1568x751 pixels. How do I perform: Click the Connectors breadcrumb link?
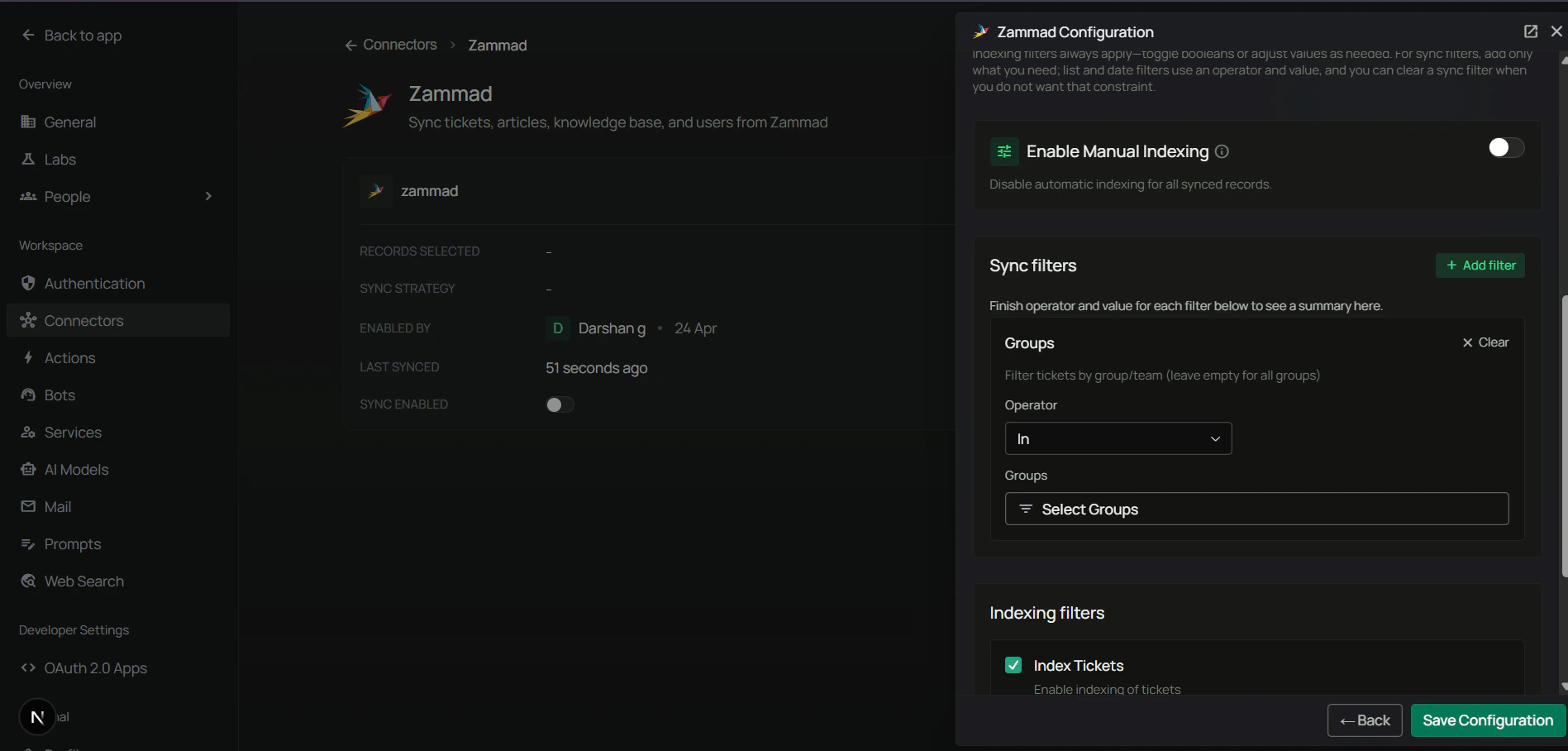tap(400, 45)
